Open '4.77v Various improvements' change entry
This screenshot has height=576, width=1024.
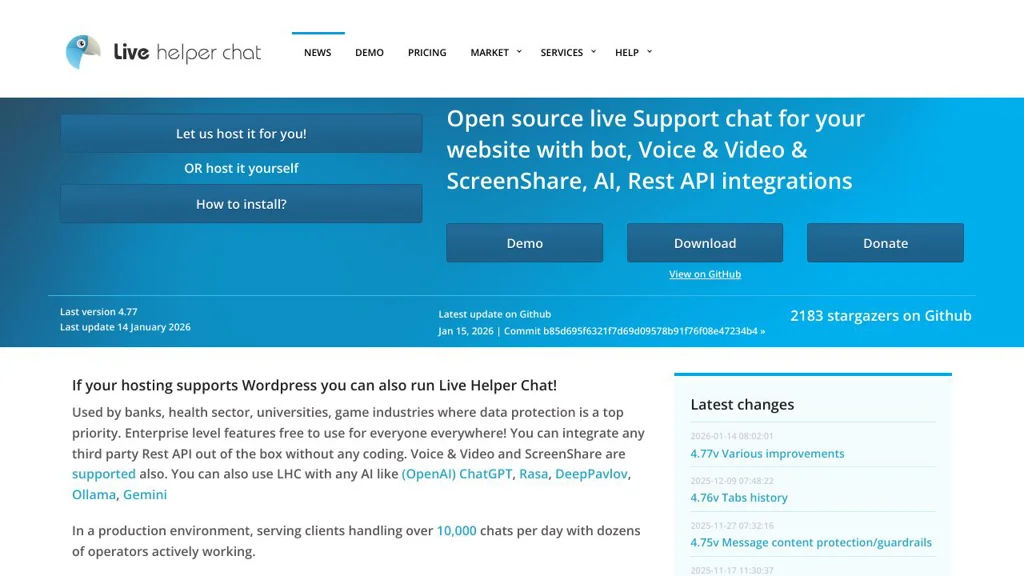[x=767, y=453]
